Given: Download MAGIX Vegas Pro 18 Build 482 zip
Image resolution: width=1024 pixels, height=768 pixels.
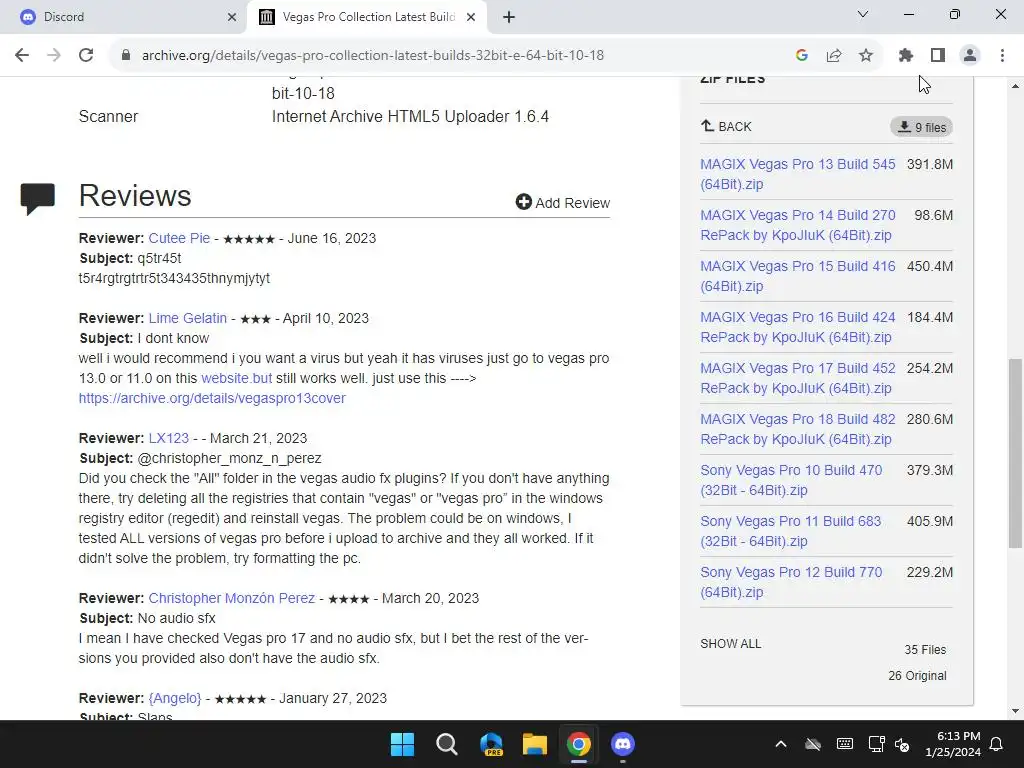Looking at the screenshot, I should [x=797, y=428].
